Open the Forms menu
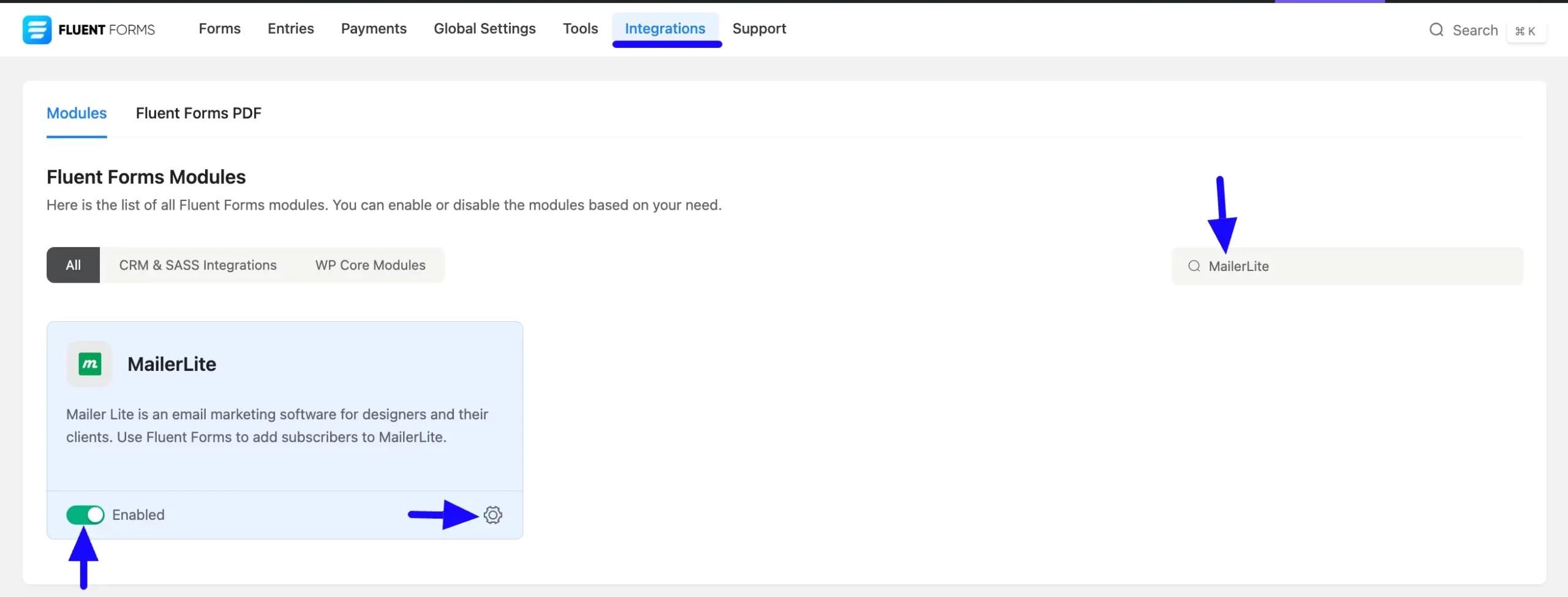Image resolution: width=1568 pixels, height=597 pixels. point(219,29)
